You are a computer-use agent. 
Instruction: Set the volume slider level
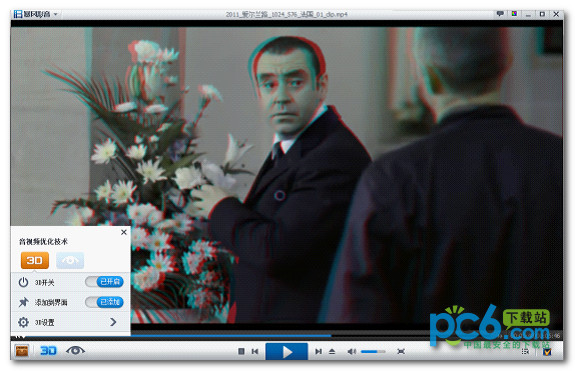click(373, 352)
